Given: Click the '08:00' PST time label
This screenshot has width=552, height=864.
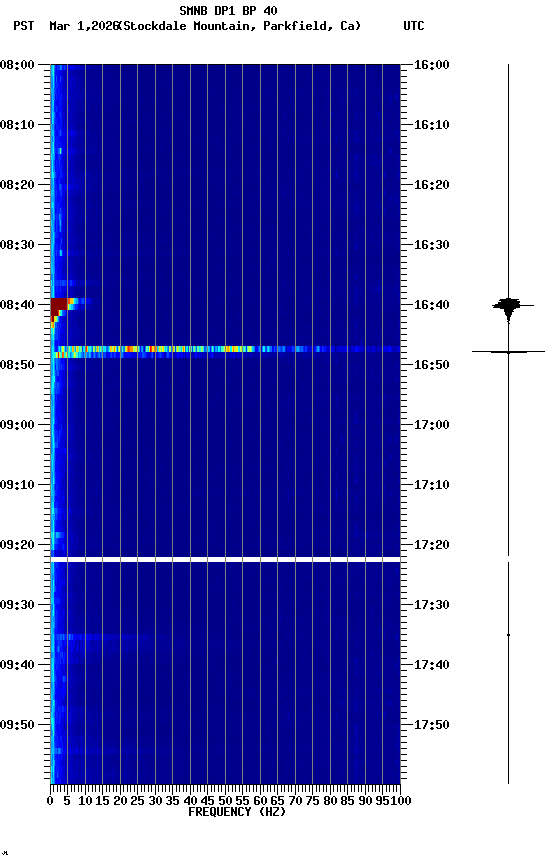Looking at the screenshot, I should (x=17, y=65).
